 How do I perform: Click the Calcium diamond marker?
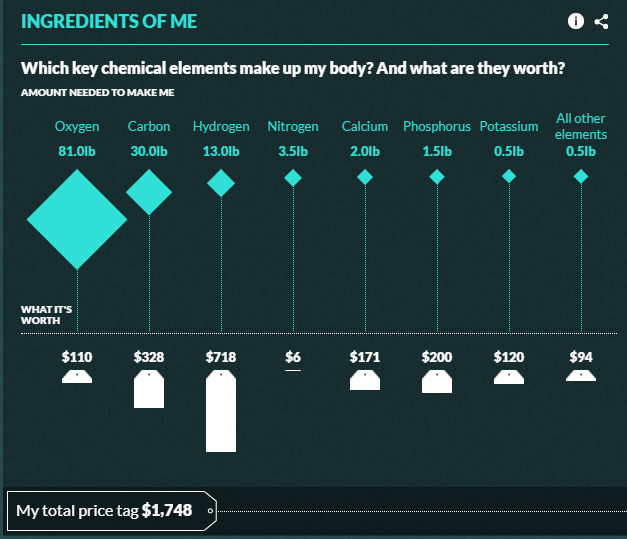(365, 177)
